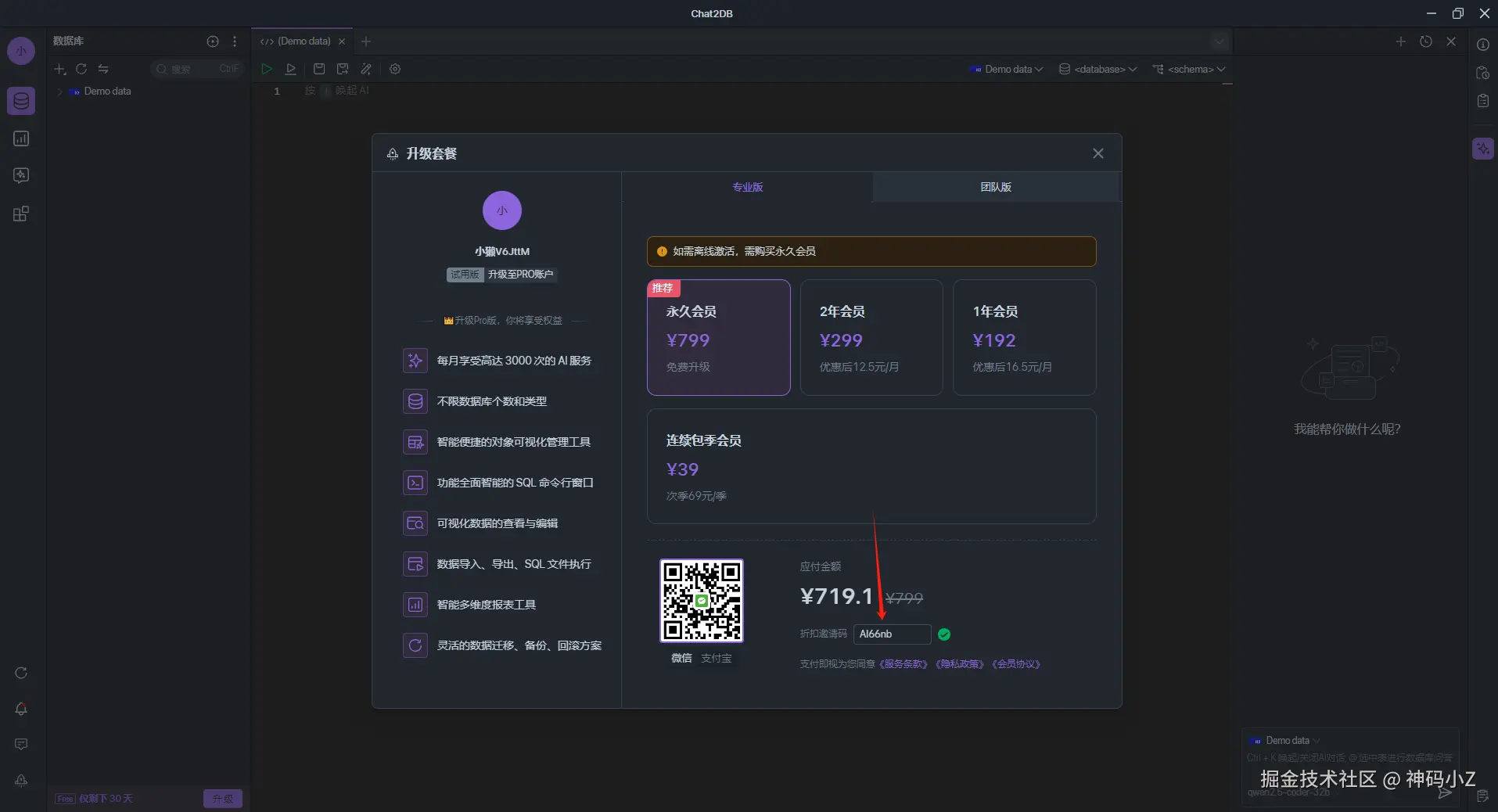Open the 《会员协议》 link
This screenshot has width=1498, height=812.
[1016, 664]
